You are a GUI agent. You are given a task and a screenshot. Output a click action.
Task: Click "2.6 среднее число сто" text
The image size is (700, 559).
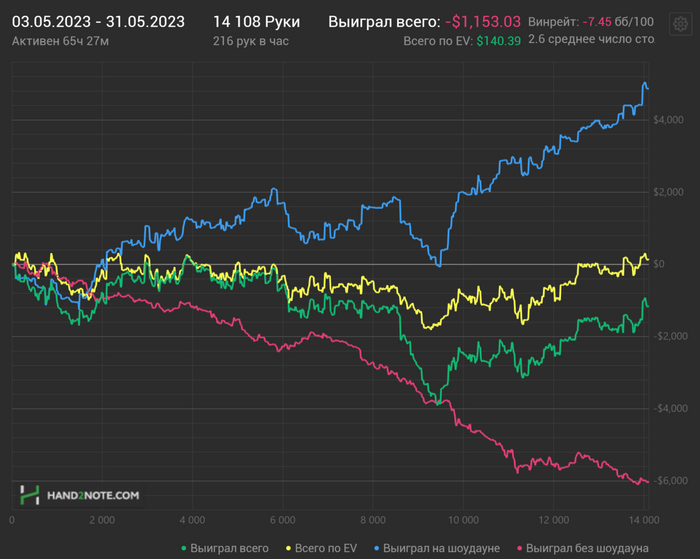coord(591,39)
